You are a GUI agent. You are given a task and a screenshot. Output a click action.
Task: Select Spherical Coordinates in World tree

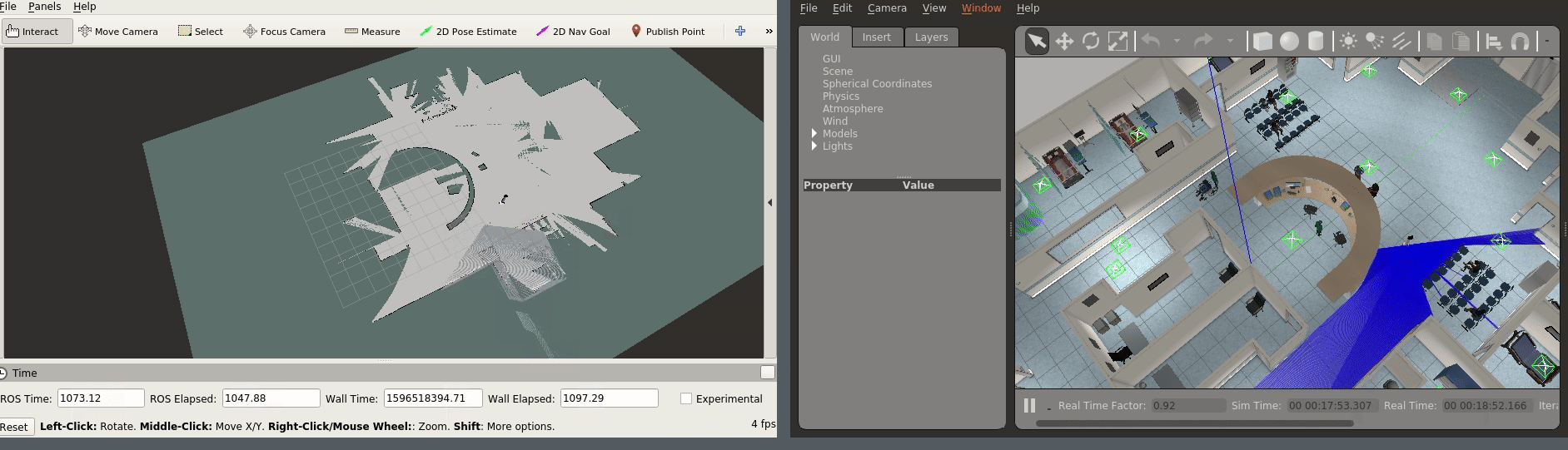pos(877,84)
